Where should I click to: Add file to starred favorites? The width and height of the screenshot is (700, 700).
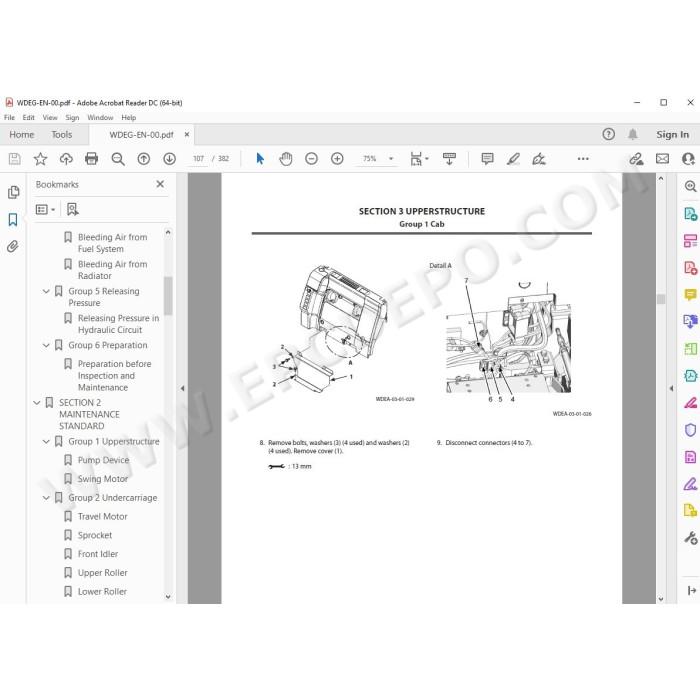tap(40, 158)
